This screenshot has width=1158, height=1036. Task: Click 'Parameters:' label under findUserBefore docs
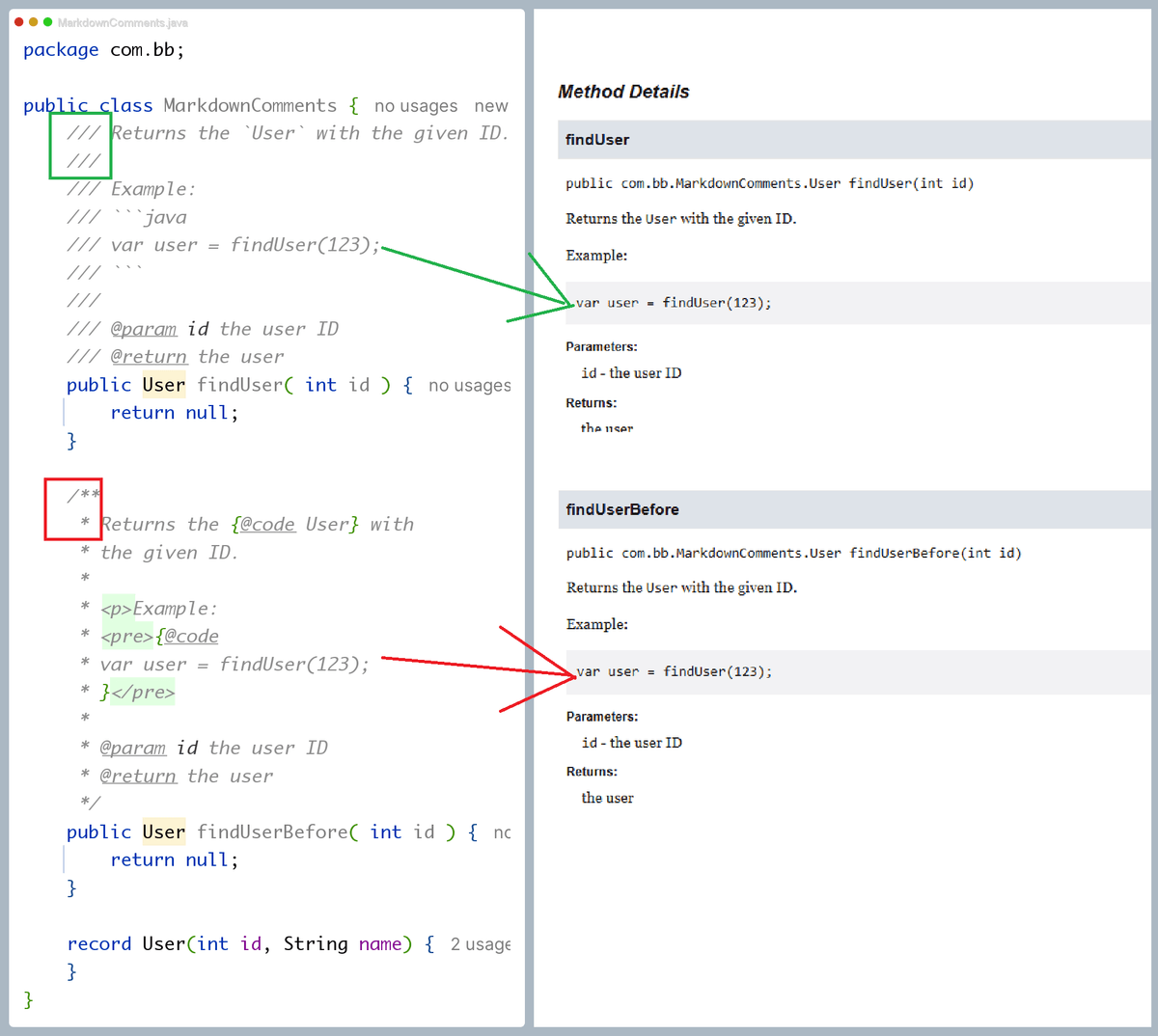point(602,717)
